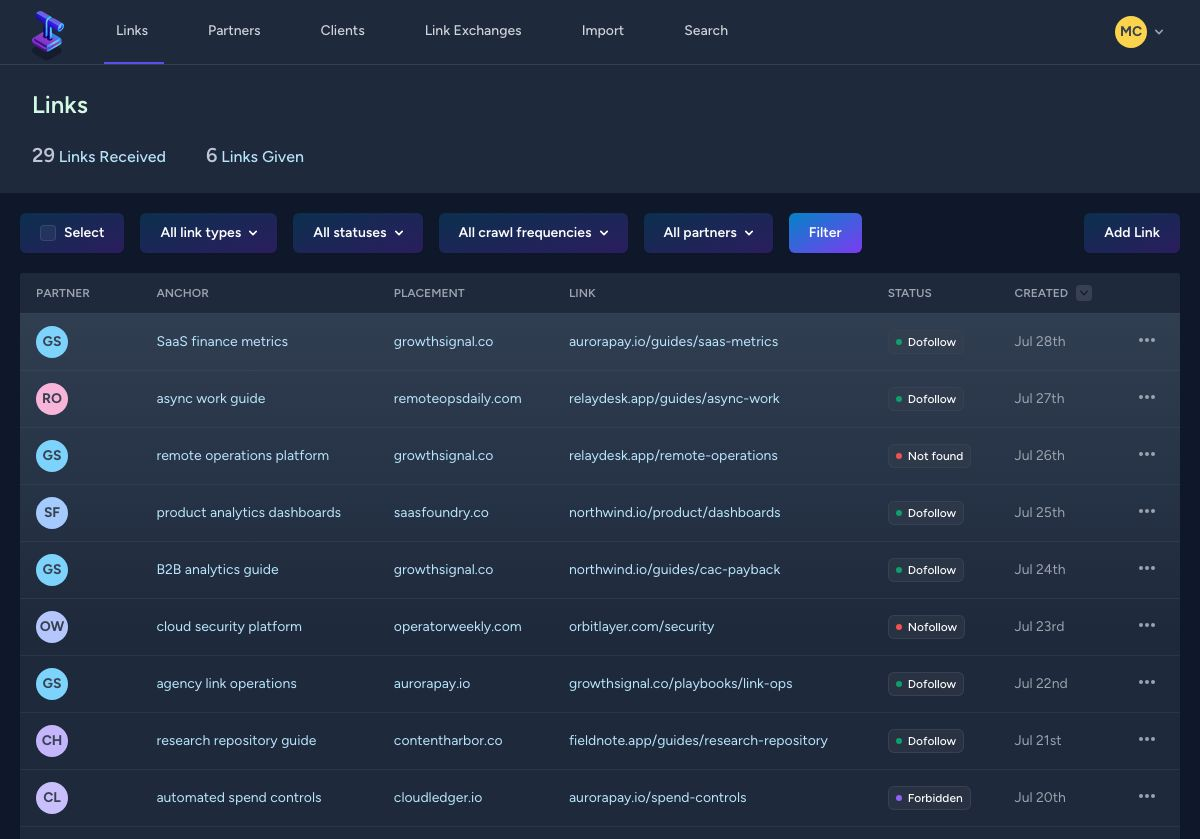Screen dimensions: 1200x839
Task: Expand All crawl frequencies dropdown
Action: 533,233
